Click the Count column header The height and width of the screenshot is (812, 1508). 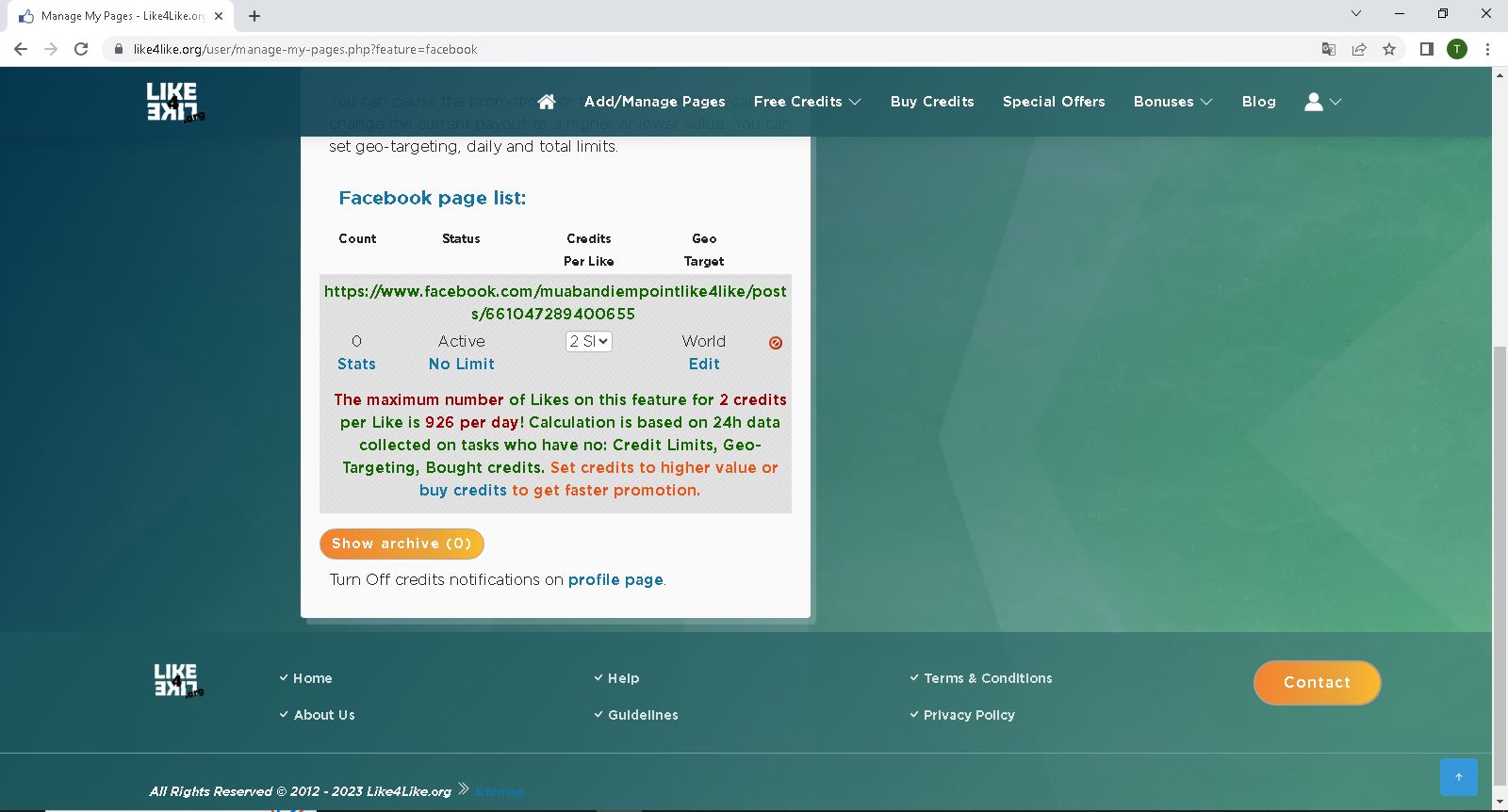coord(357,238)
